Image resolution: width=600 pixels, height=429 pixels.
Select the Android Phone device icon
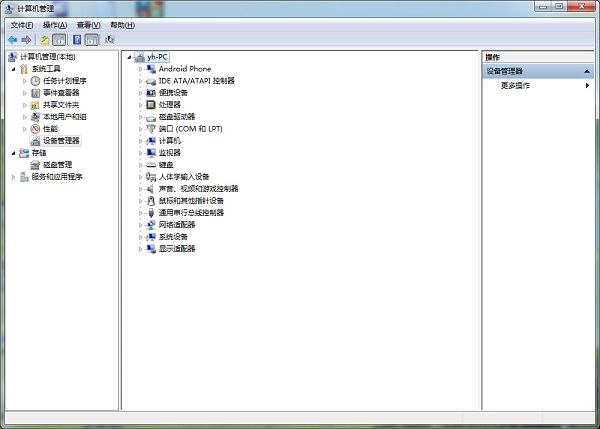coord(151,69)
